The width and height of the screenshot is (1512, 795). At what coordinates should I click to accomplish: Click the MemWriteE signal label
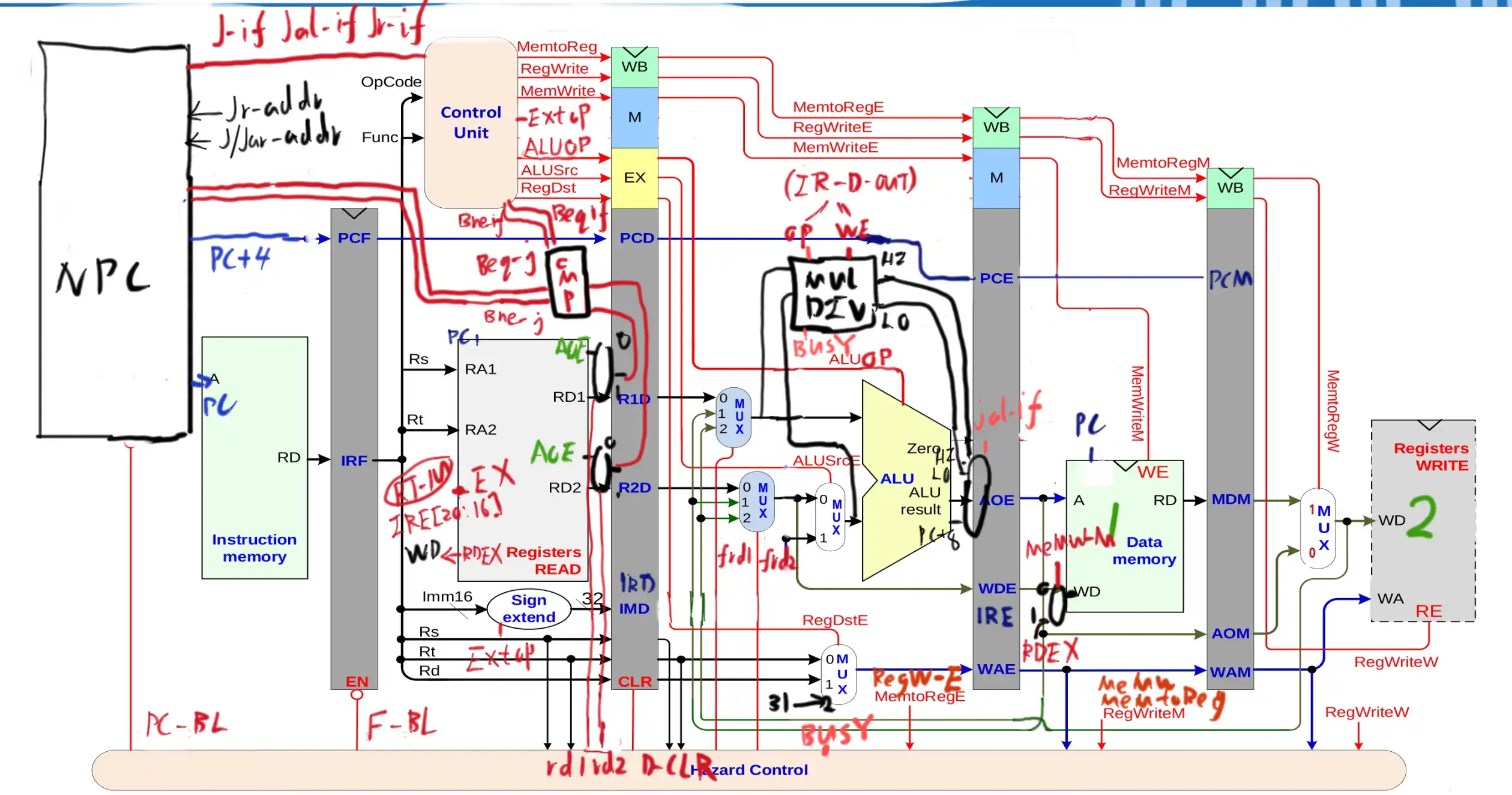(x=836, y=147)
